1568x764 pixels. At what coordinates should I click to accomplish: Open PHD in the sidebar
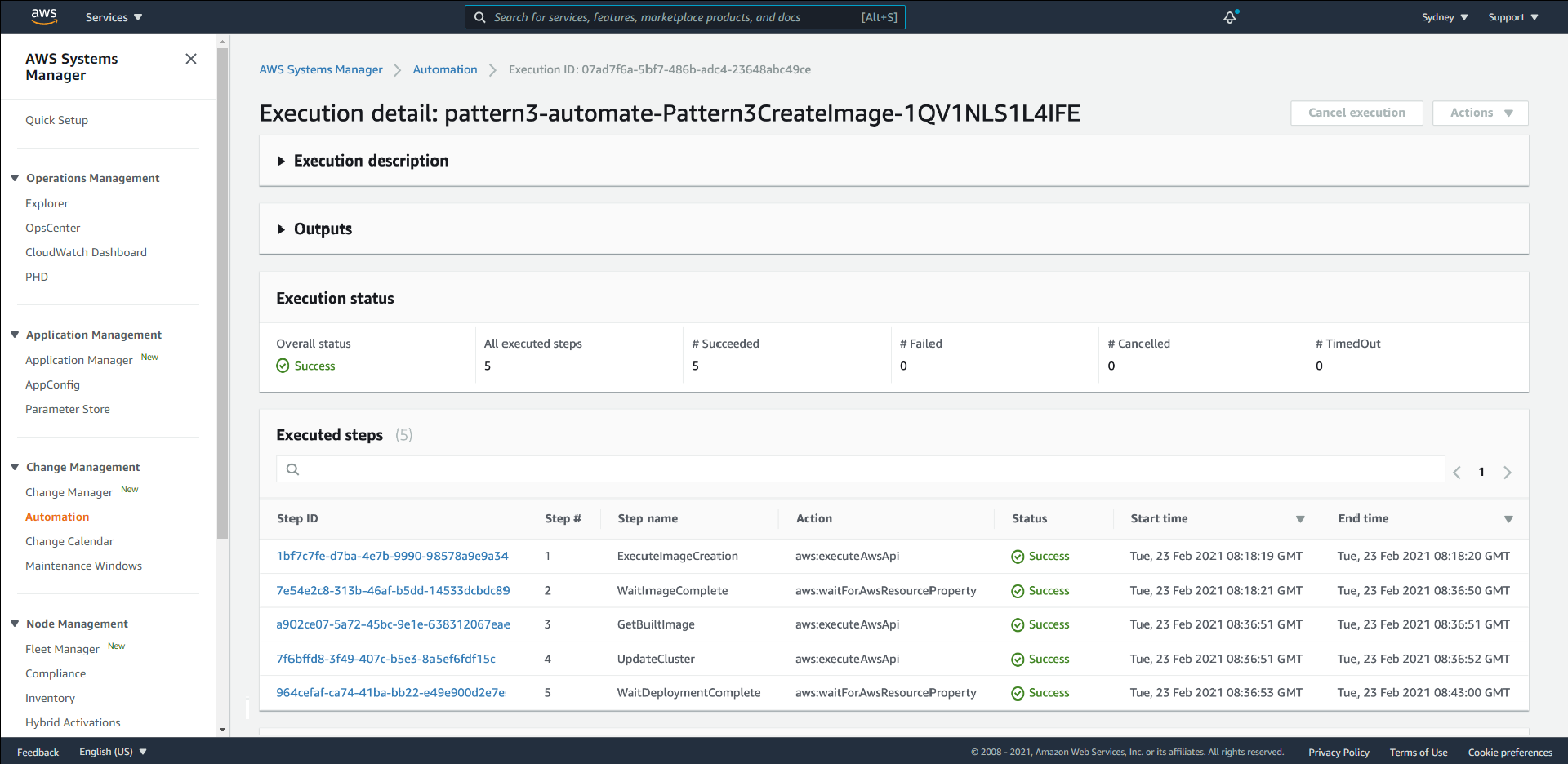click(37, 277)
